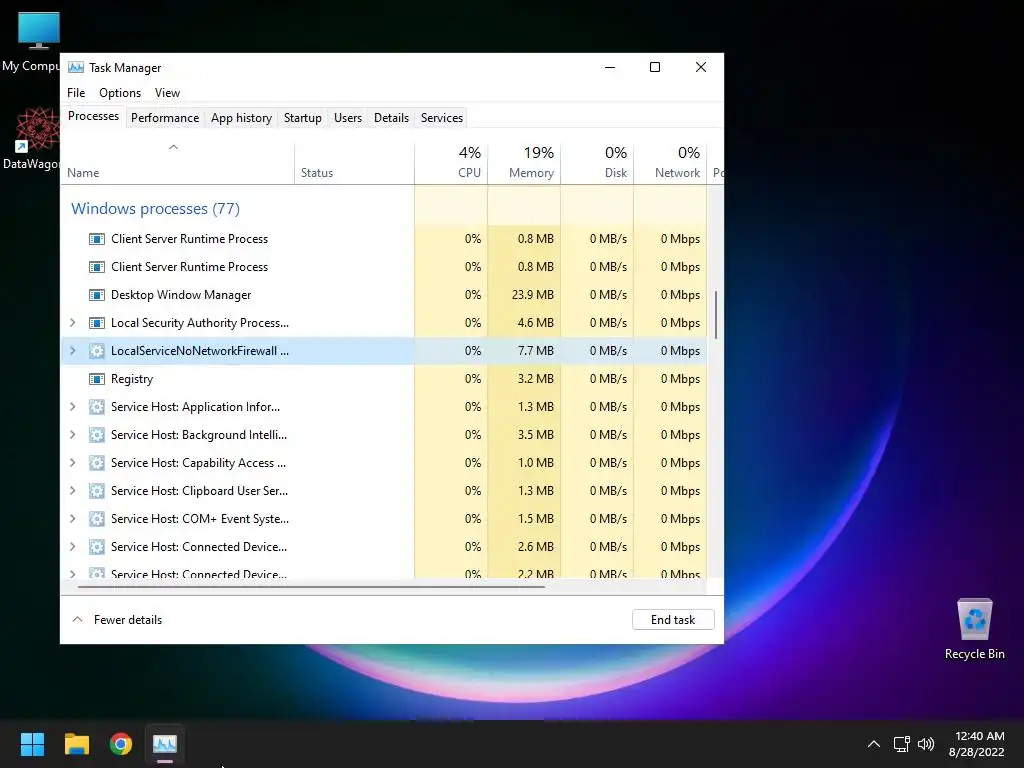Expand Service Host: Clipboard User Ser... row
Image resolution: width=1024 pixels, height=768 pixels.
tap(72, 491)
